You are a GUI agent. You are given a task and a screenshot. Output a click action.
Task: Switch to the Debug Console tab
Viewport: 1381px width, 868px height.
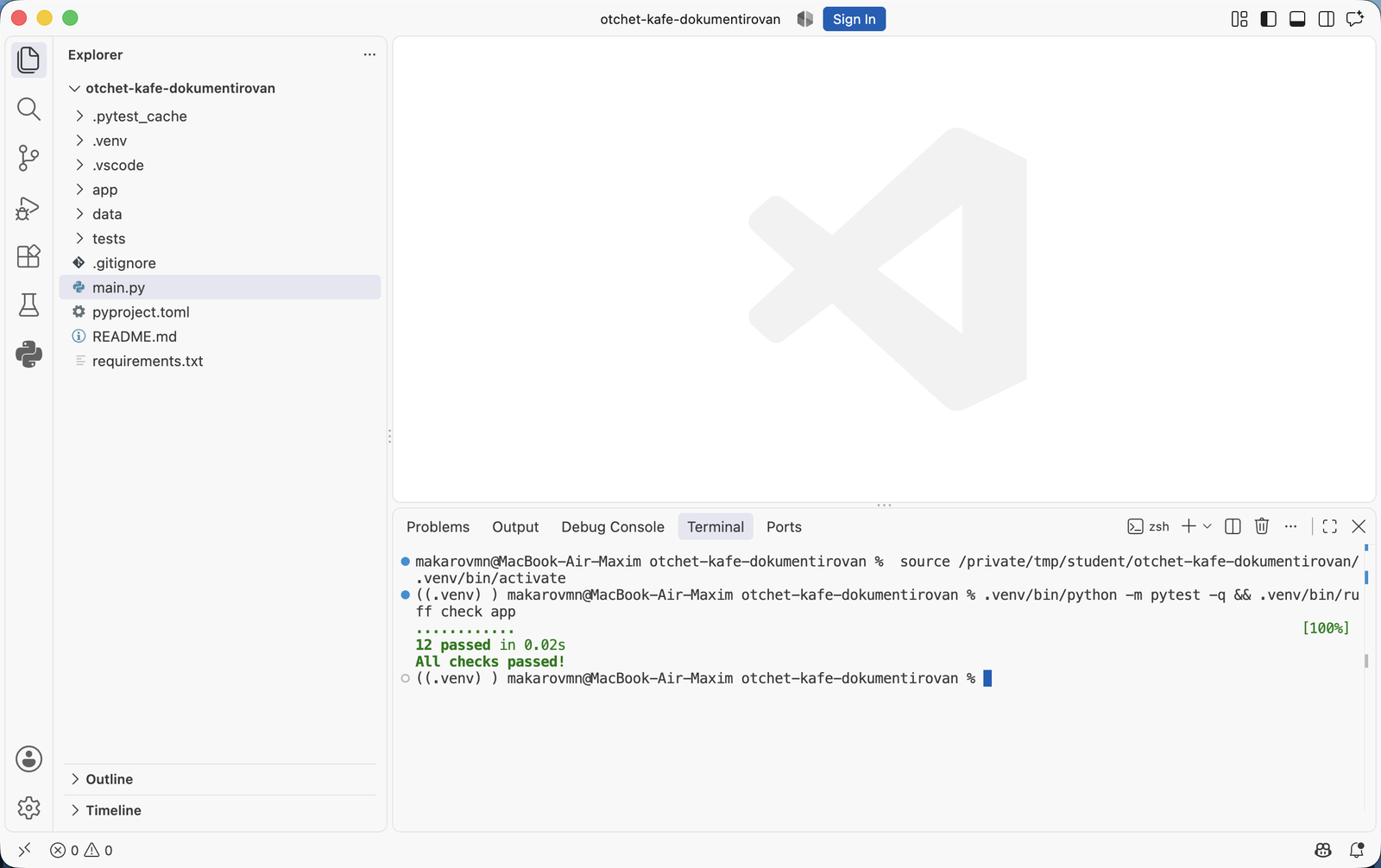click(x=613, y=526)
